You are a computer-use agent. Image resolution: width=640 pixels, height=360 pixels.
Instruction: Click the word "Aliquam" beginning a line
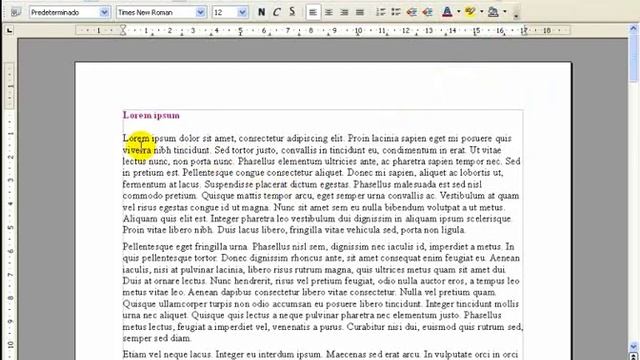tap(140, 219)
